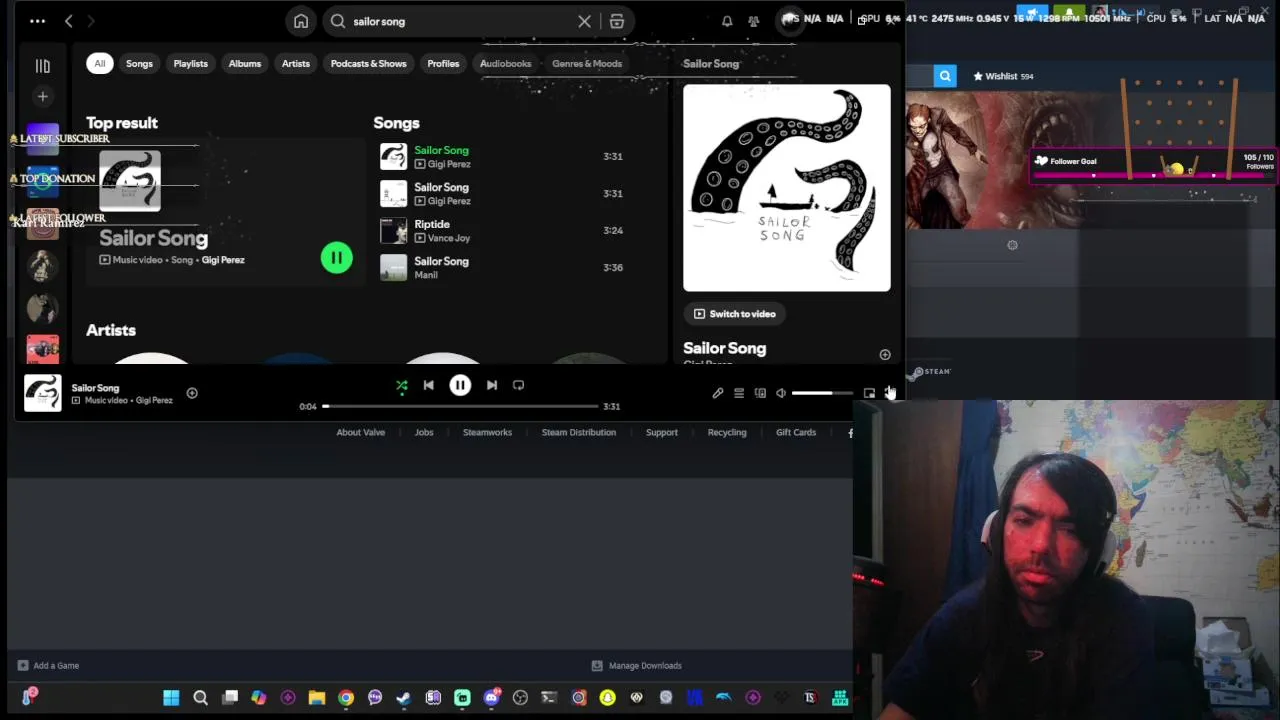
Task: Select the Songs filter chip
Action: click(x=139, y=63)
